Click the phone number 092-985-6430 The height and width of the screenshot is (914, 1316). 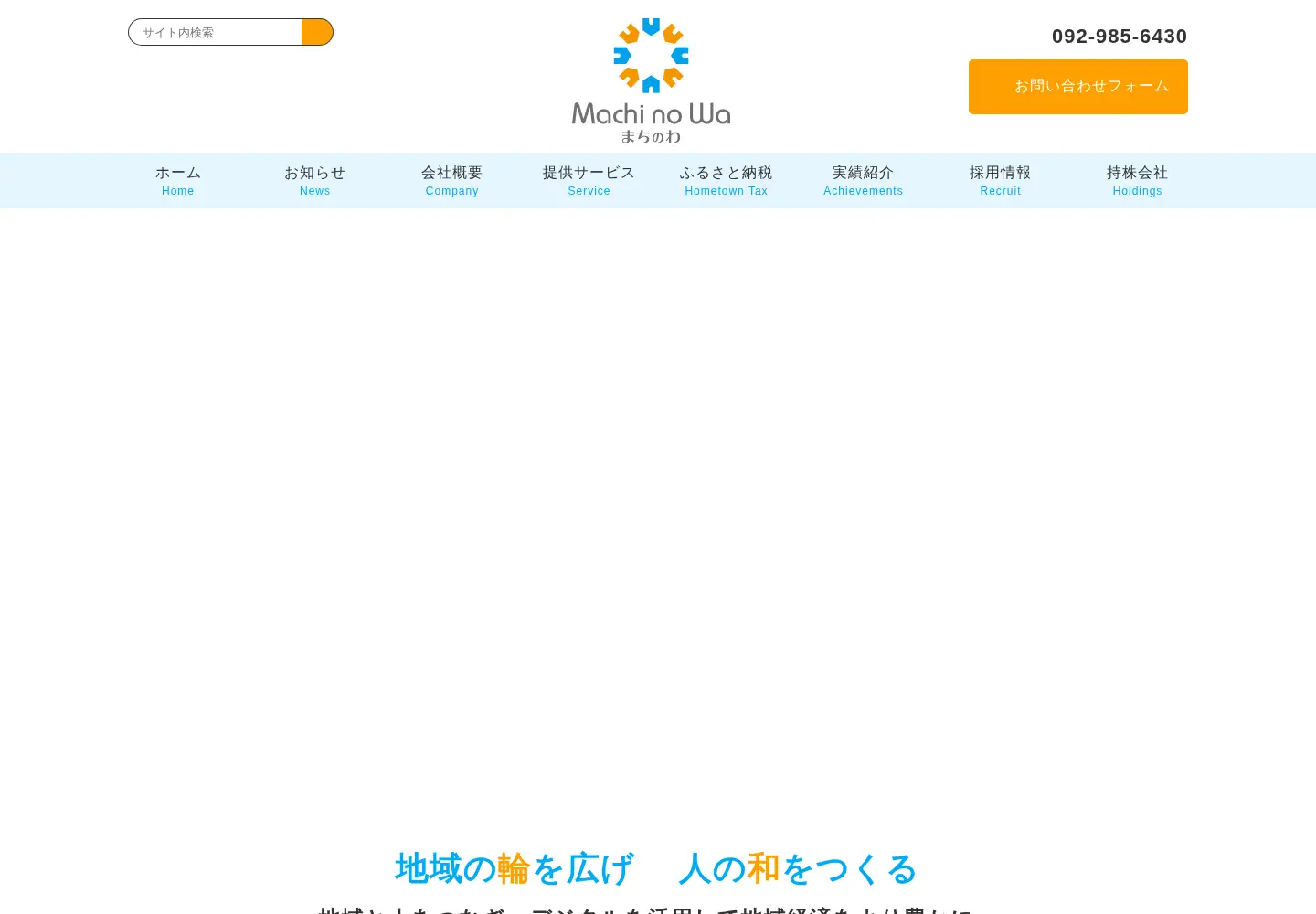[x=1120, y=37]
